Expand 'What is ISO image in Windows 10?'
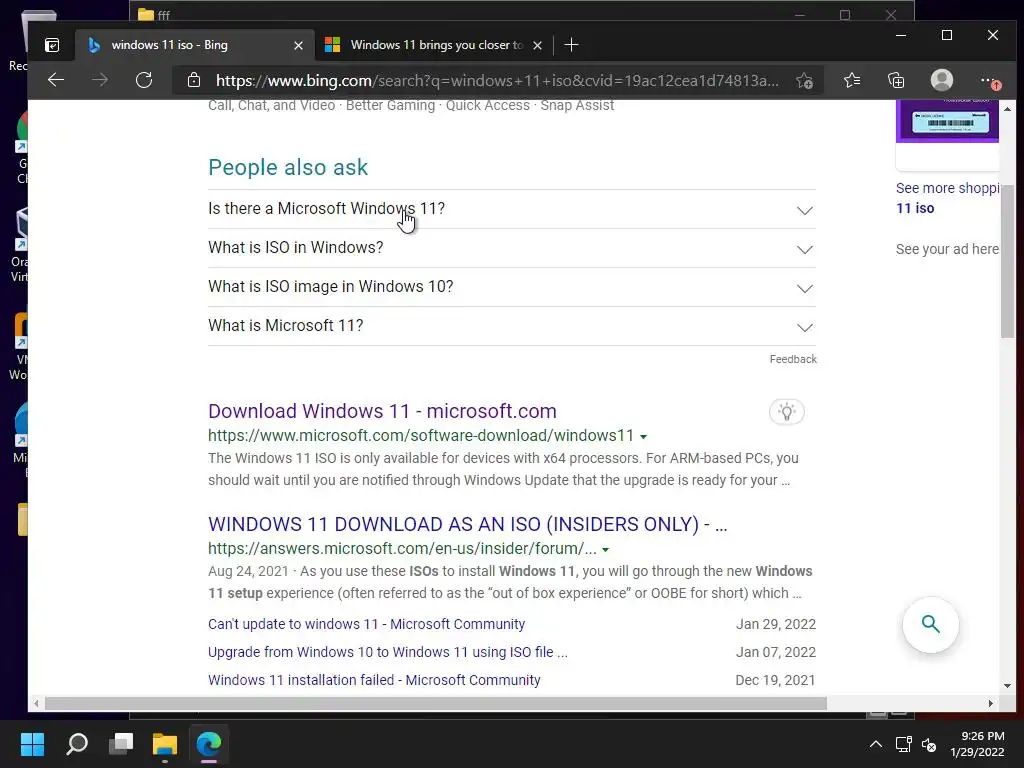Screen dimensions: 1024x768 coord(511,287)
